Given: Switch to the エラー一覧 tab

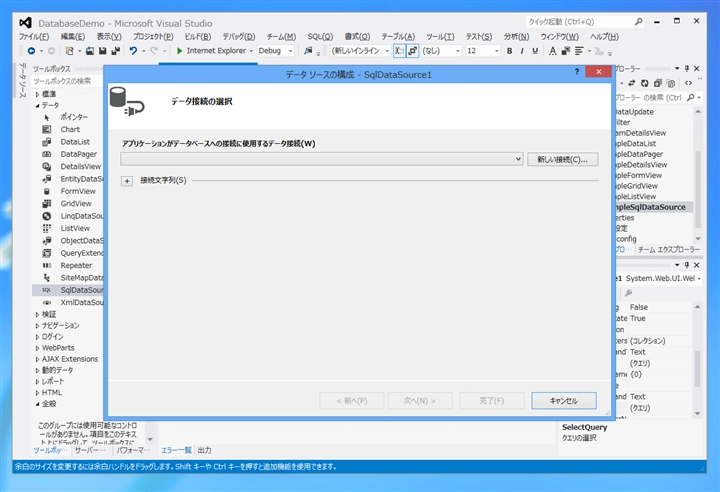Looking at the screenshot, I should [x=176, y=450].
